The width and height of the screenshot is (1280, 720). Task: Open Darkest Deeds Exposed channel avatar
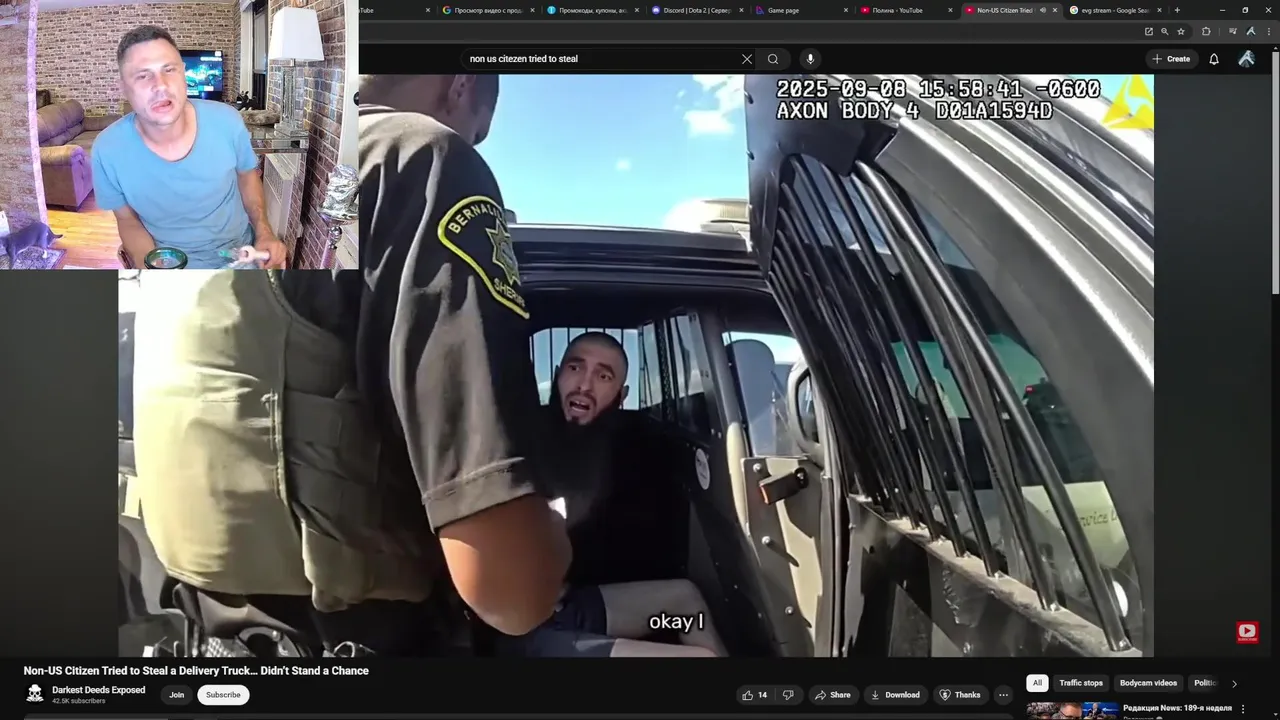pos(35,693)
